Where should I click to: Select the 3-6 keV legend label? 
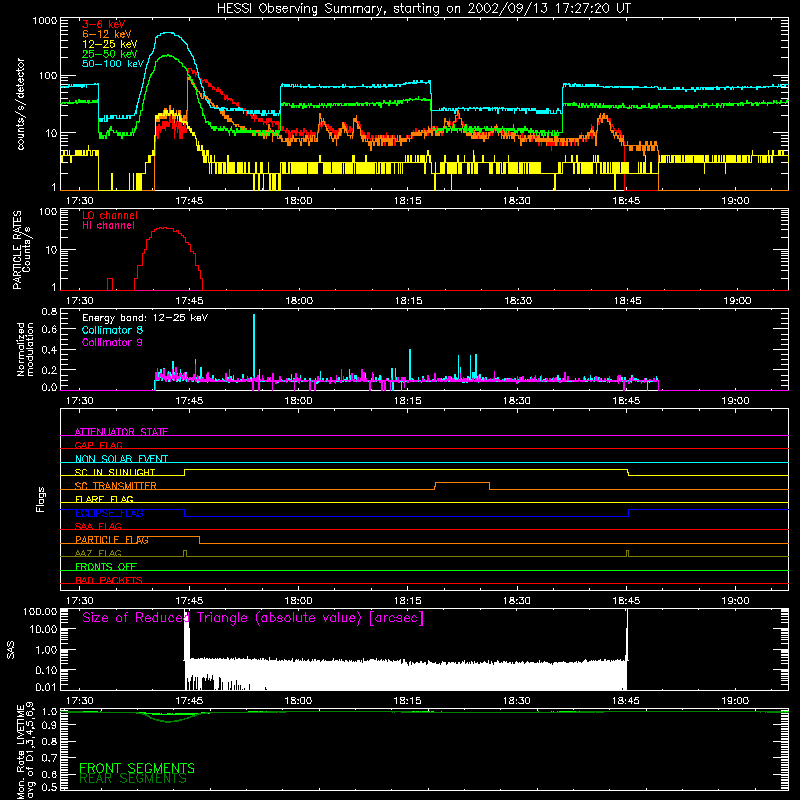[104, 24]
